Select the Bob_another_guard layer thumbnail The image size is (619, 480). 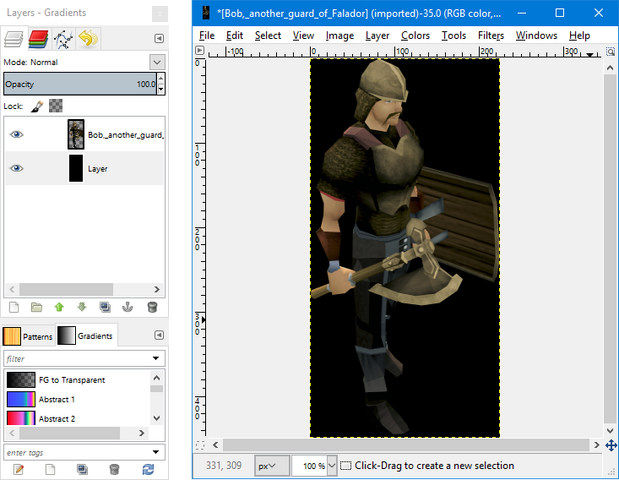[x=76, y=135]
